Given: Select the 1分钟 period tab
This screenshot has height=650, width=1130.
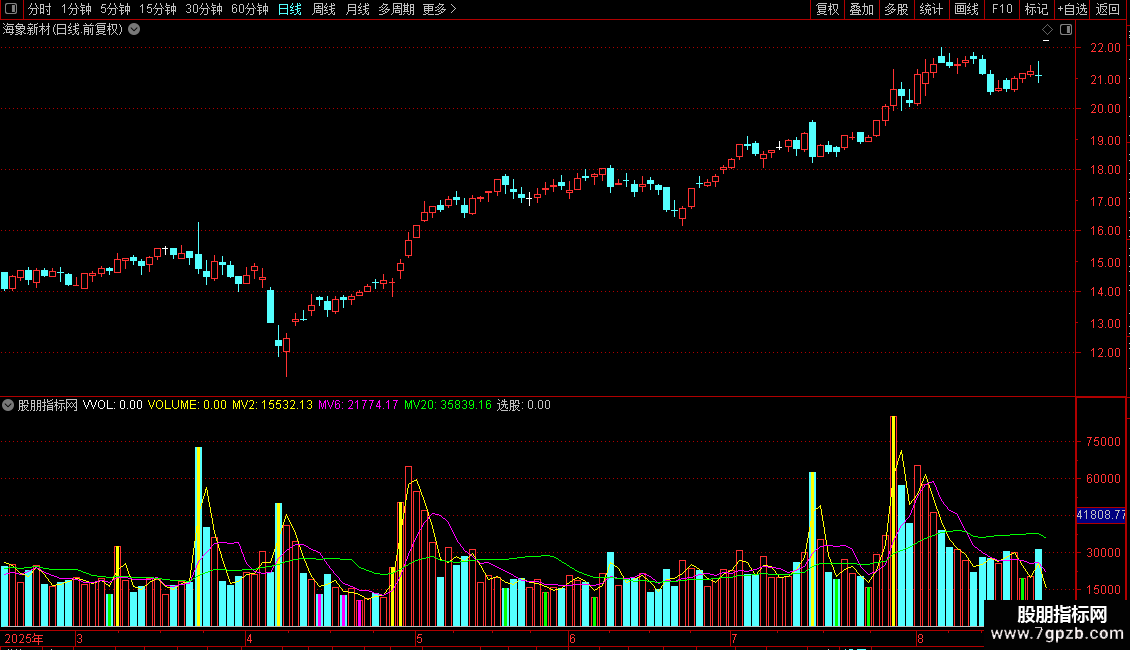Looking at the screenshot, I should point(76,9).
